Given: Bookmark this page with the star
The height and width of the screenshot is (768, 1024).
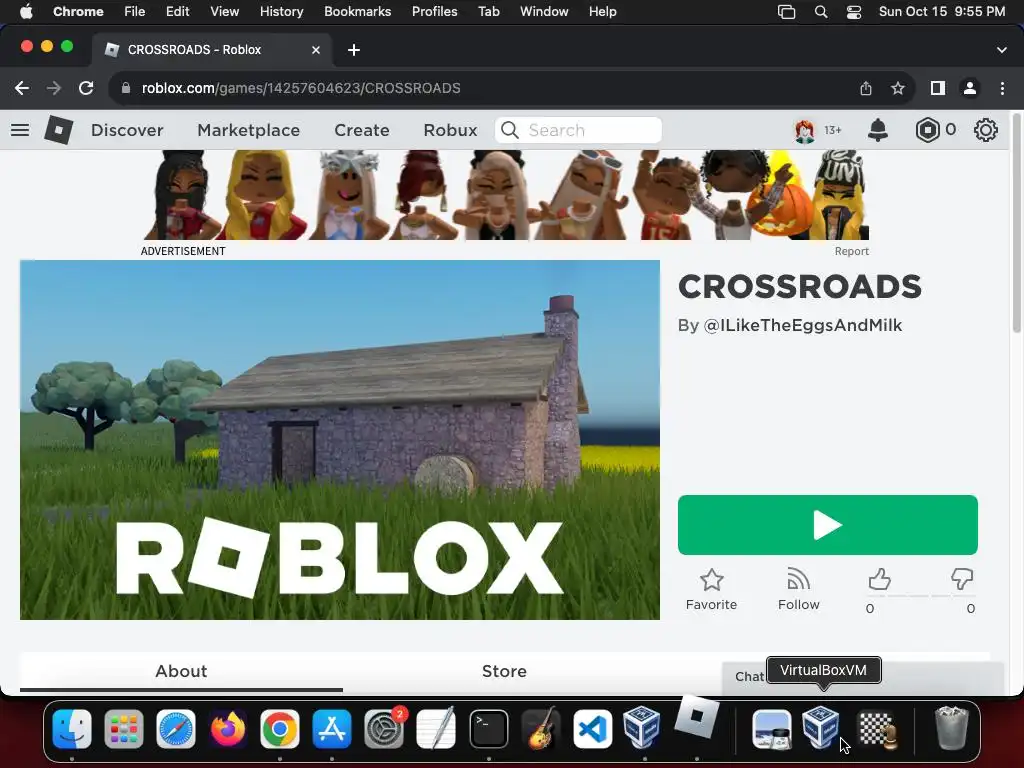Looking at the screenshot, I should [898, 88].
